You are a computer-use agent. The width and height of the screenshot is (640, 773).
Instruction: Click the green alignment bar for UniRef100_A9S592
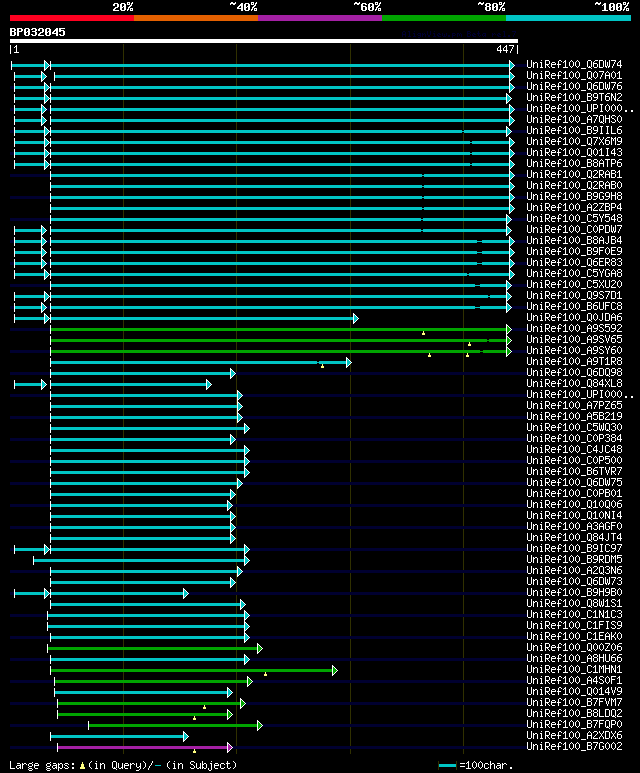tap(281, 329)
